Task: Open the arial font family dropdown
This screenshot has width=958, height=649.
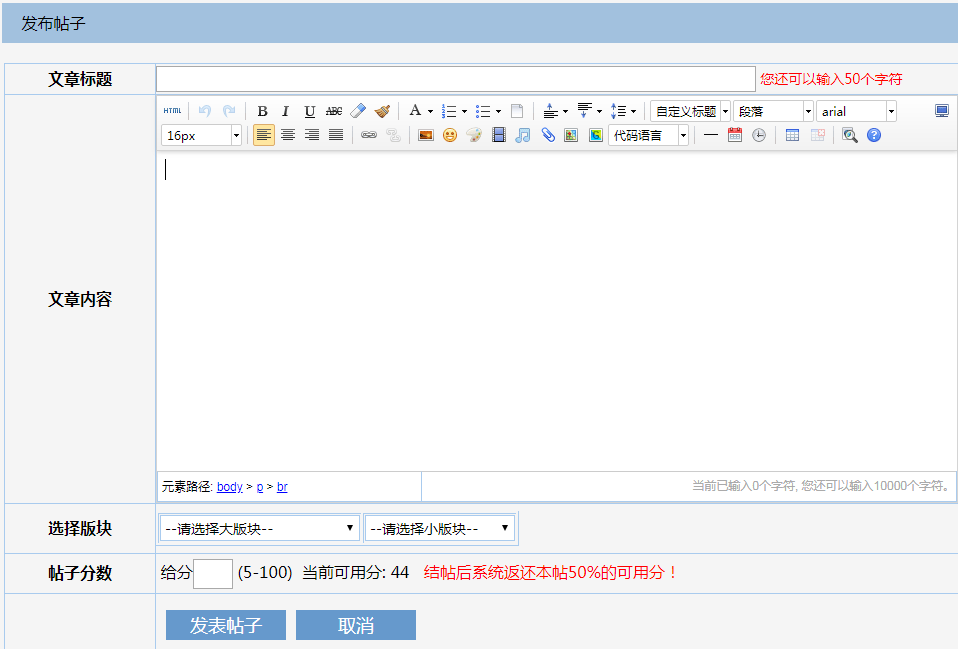Action: coord(857,111)
